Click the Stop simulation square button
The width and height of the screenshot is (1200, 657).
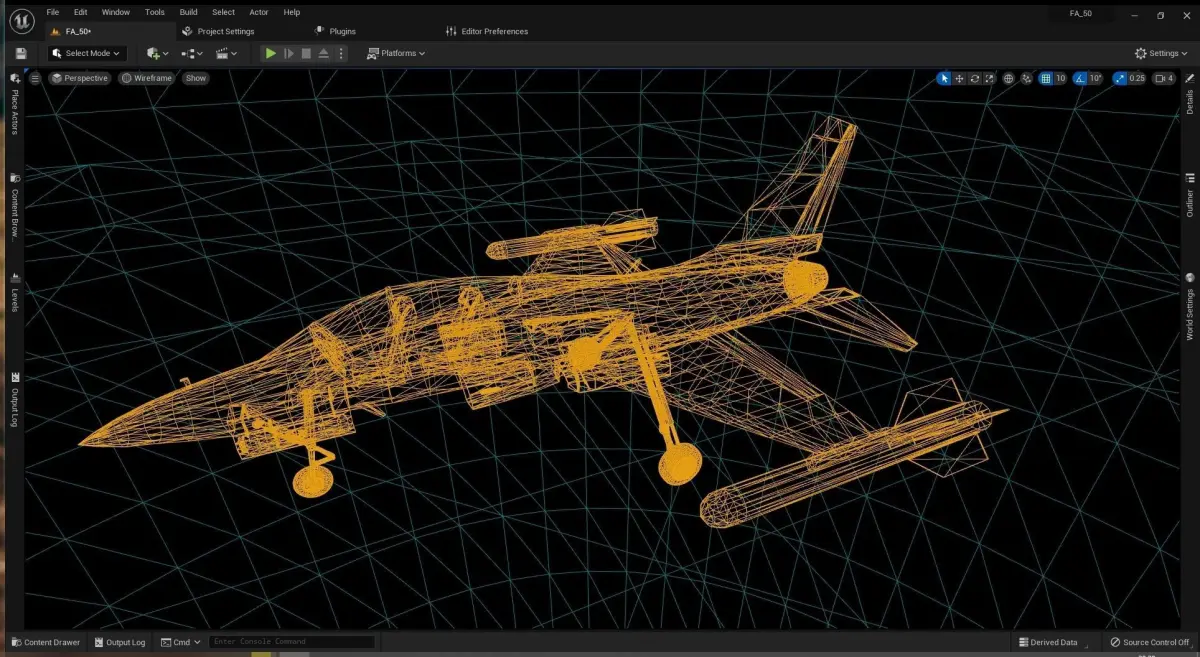pos(306,53)
